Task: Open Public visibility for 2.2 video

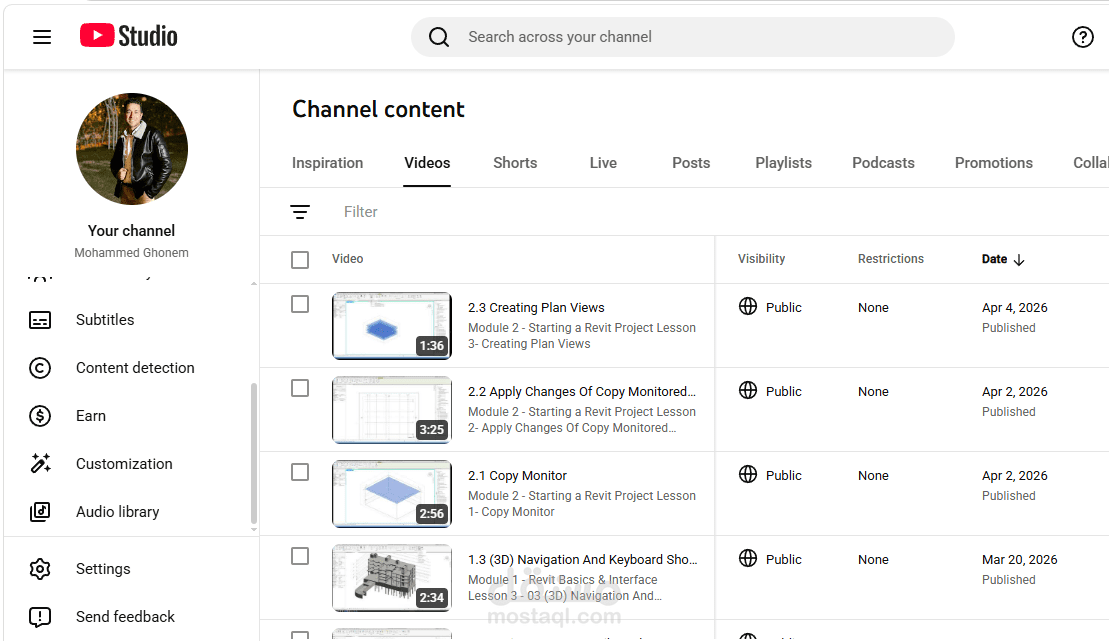Action: 770,391
